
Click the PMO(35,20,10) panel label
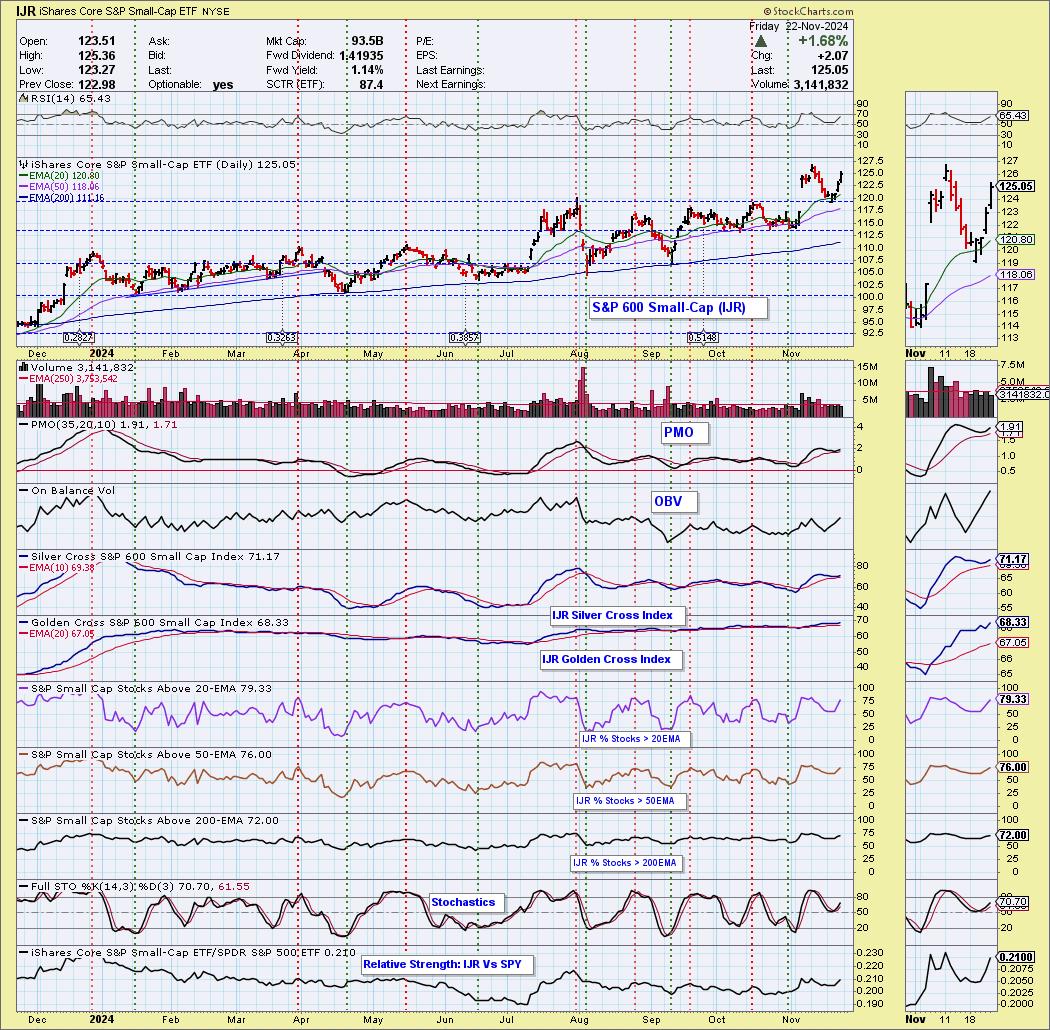point(97,425)
